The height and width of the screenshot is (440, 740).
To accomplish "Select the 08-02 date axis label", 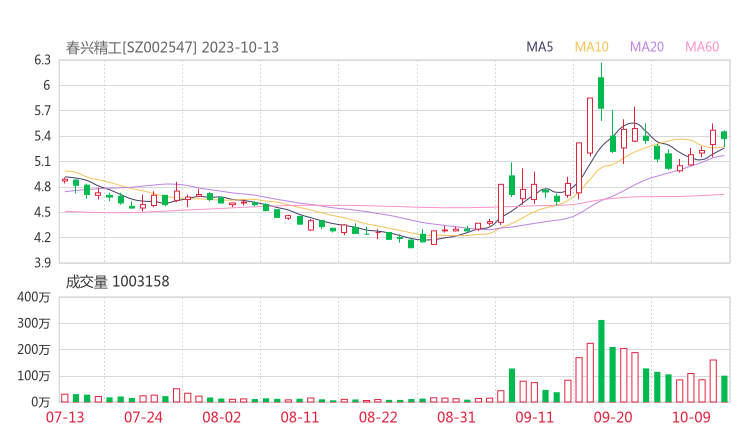I will 221,417.
